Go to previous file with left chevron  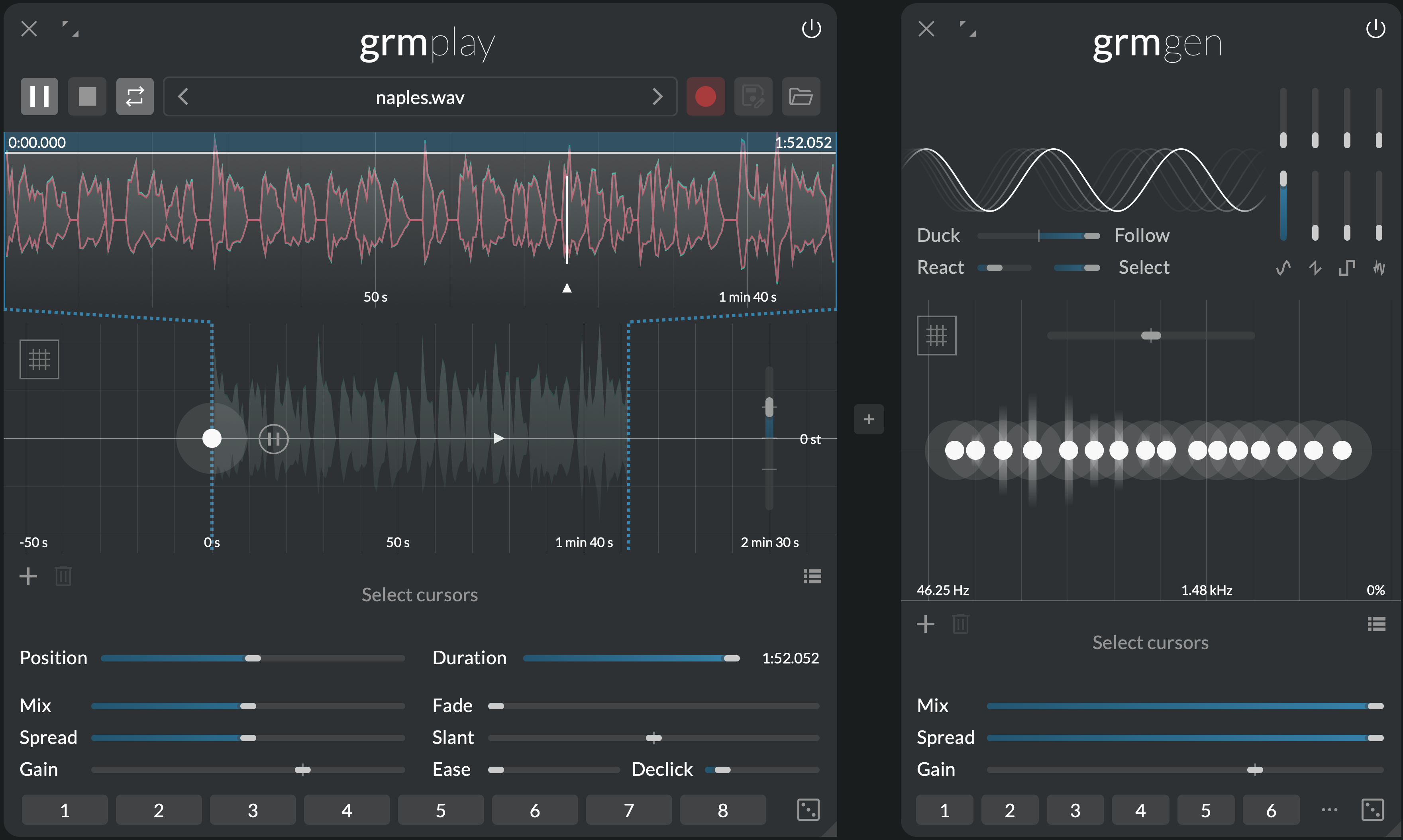coord(183,96)
